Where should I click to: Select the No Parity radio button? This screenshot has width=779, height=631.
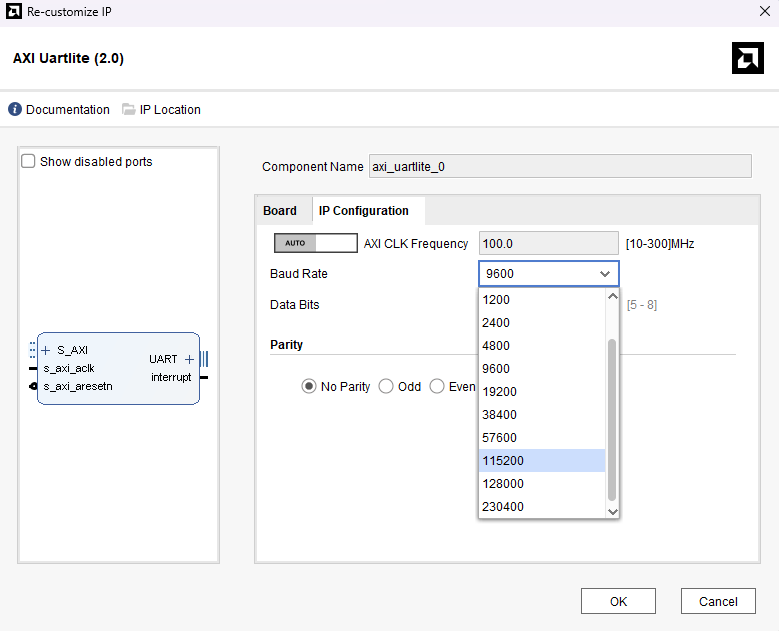point(309,387)
